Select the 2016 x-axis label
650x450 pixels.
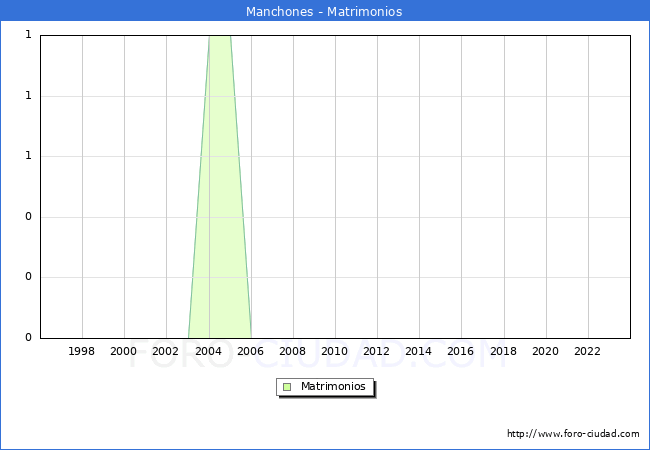460,351
